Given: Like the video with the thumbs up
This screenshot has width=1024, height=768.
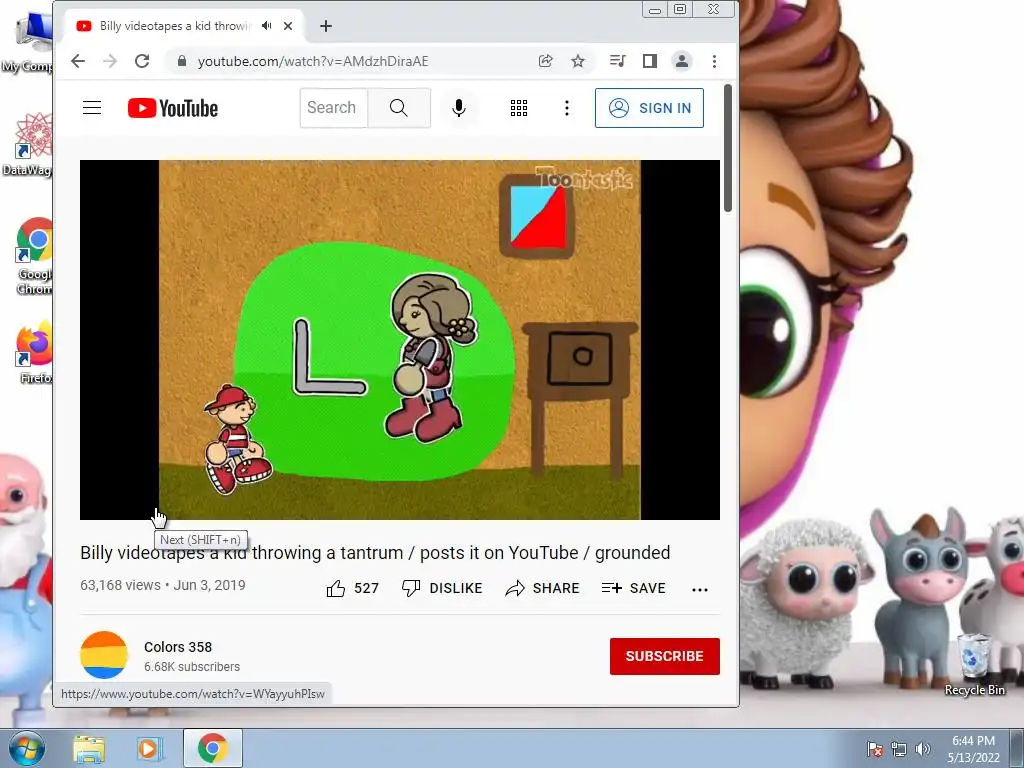Looking at the screenshot, I should coord(353,588).
